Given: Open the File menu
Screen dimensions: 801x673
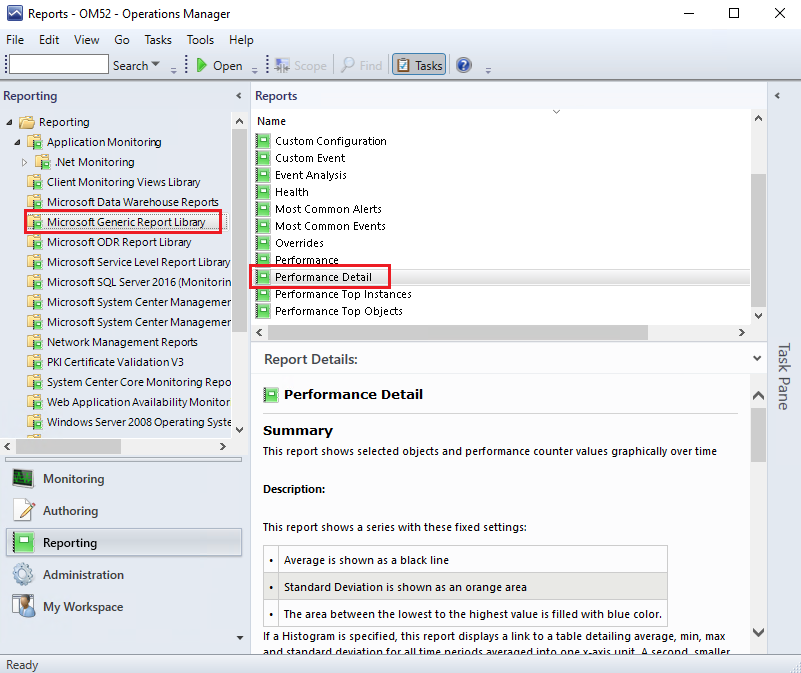Looking at the screenshot, I should tap(15, 40).
